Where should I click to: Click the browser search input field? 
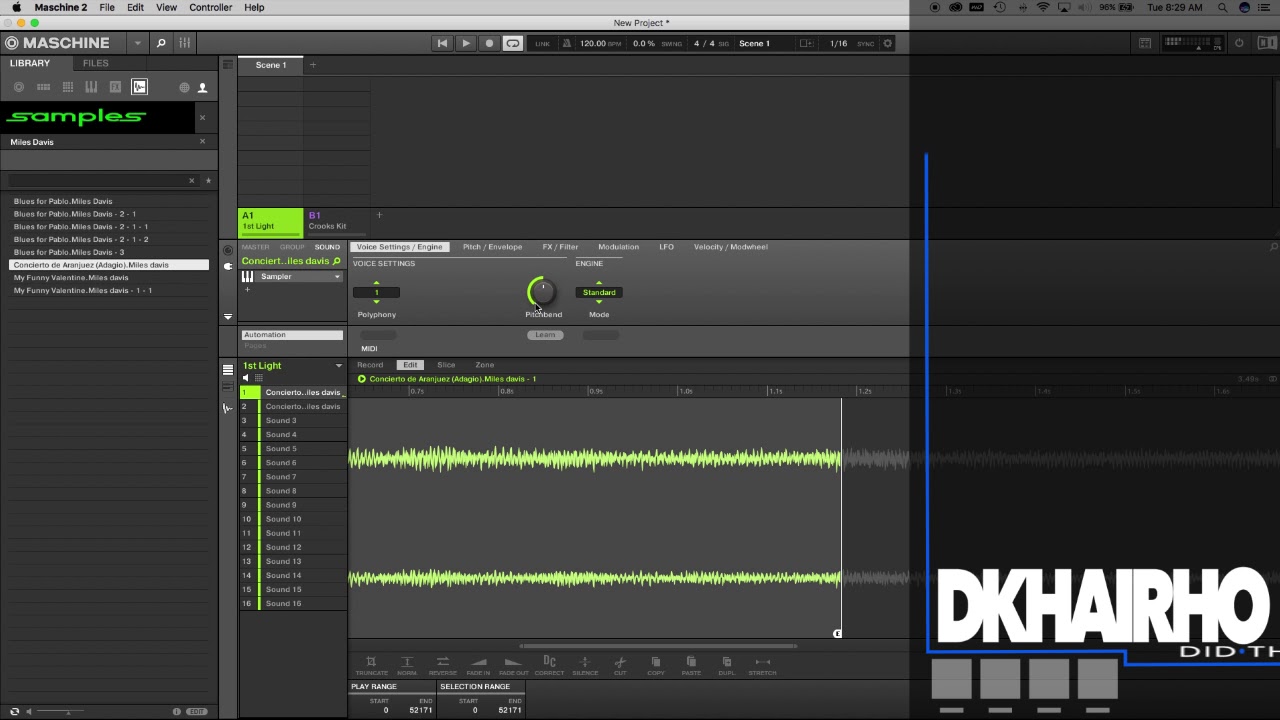[x=98, y=180]
